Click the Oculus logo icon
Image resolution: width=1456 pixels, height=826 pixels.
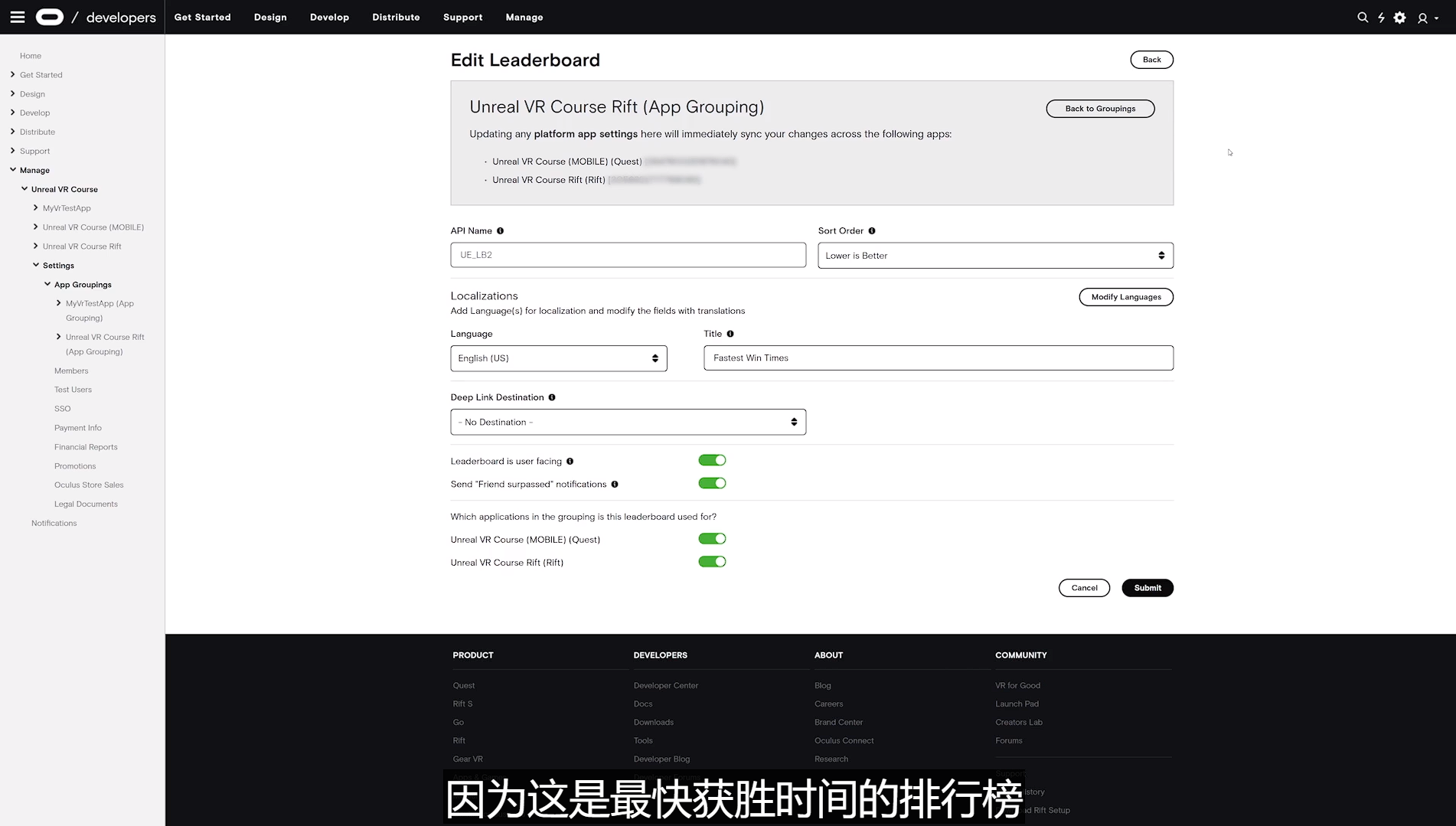tap(50, 17)
